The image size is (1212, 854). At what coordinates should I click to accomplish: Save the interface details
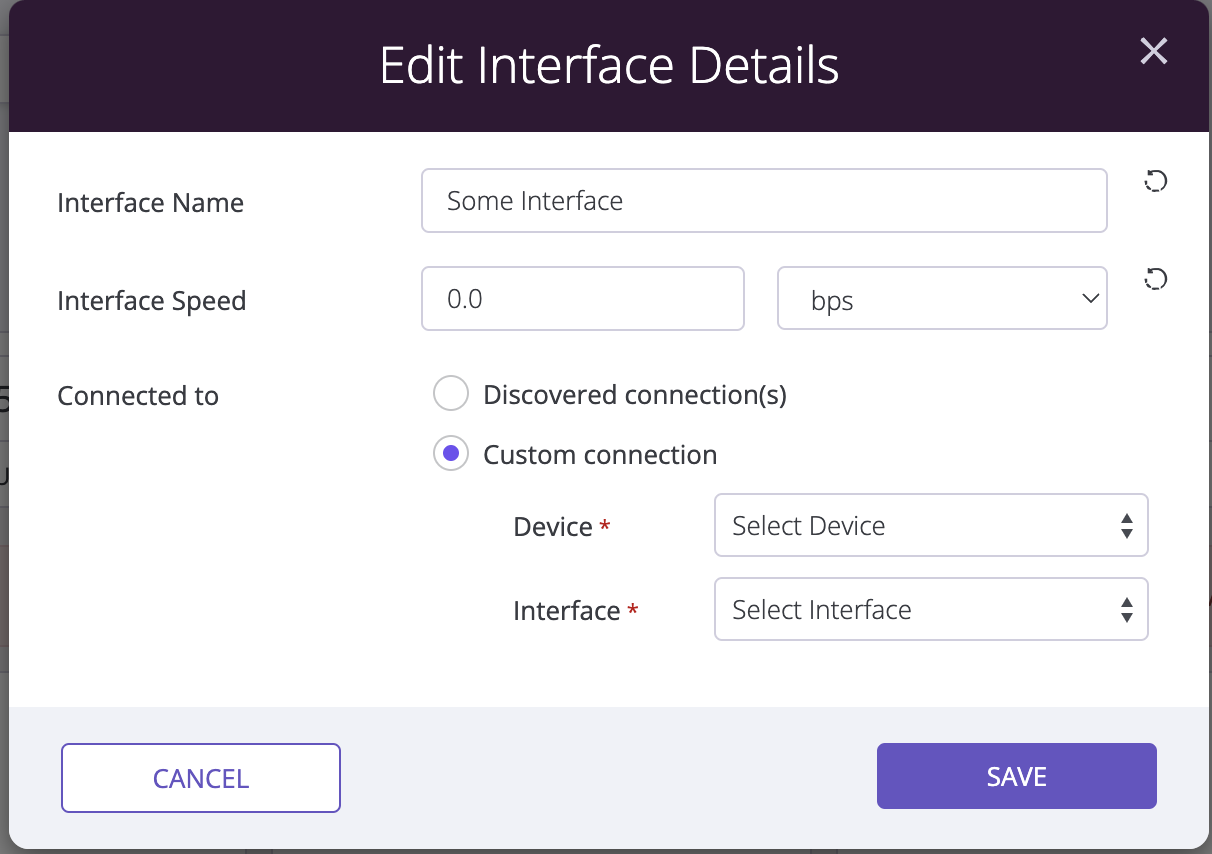tap(1016, 776)
